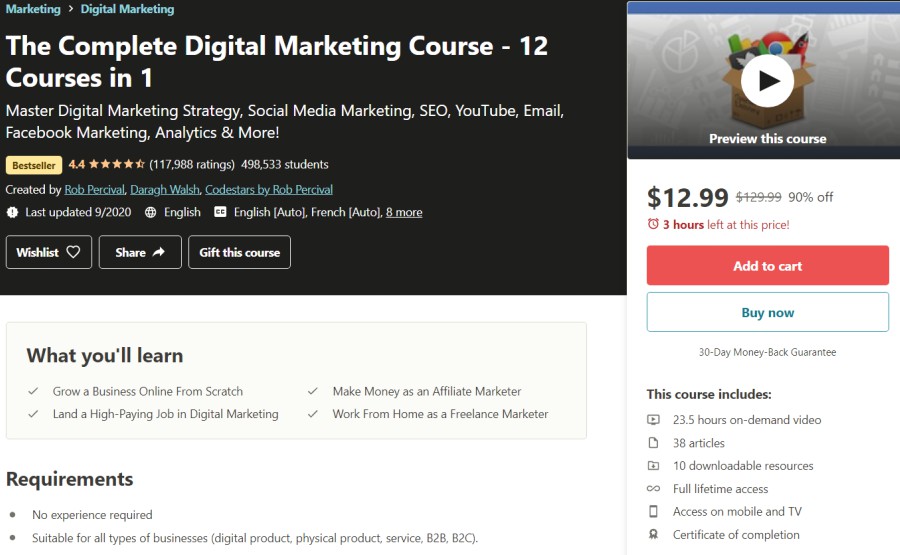Click 38 articles text
Viewport: 900px width, 555px height.
point(699,443)
